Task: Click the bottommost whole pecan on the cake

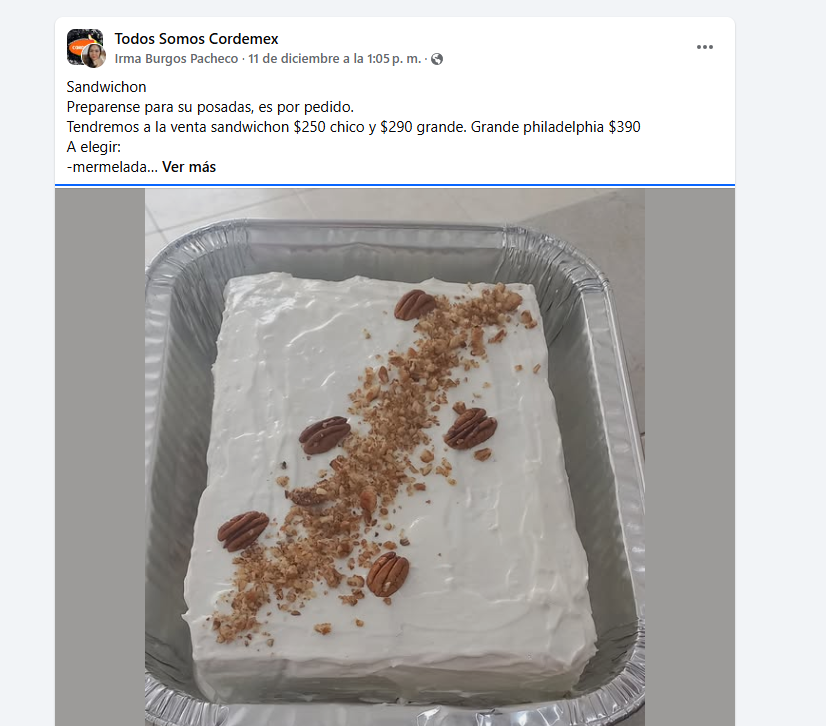Action: [x=388, y=574]
